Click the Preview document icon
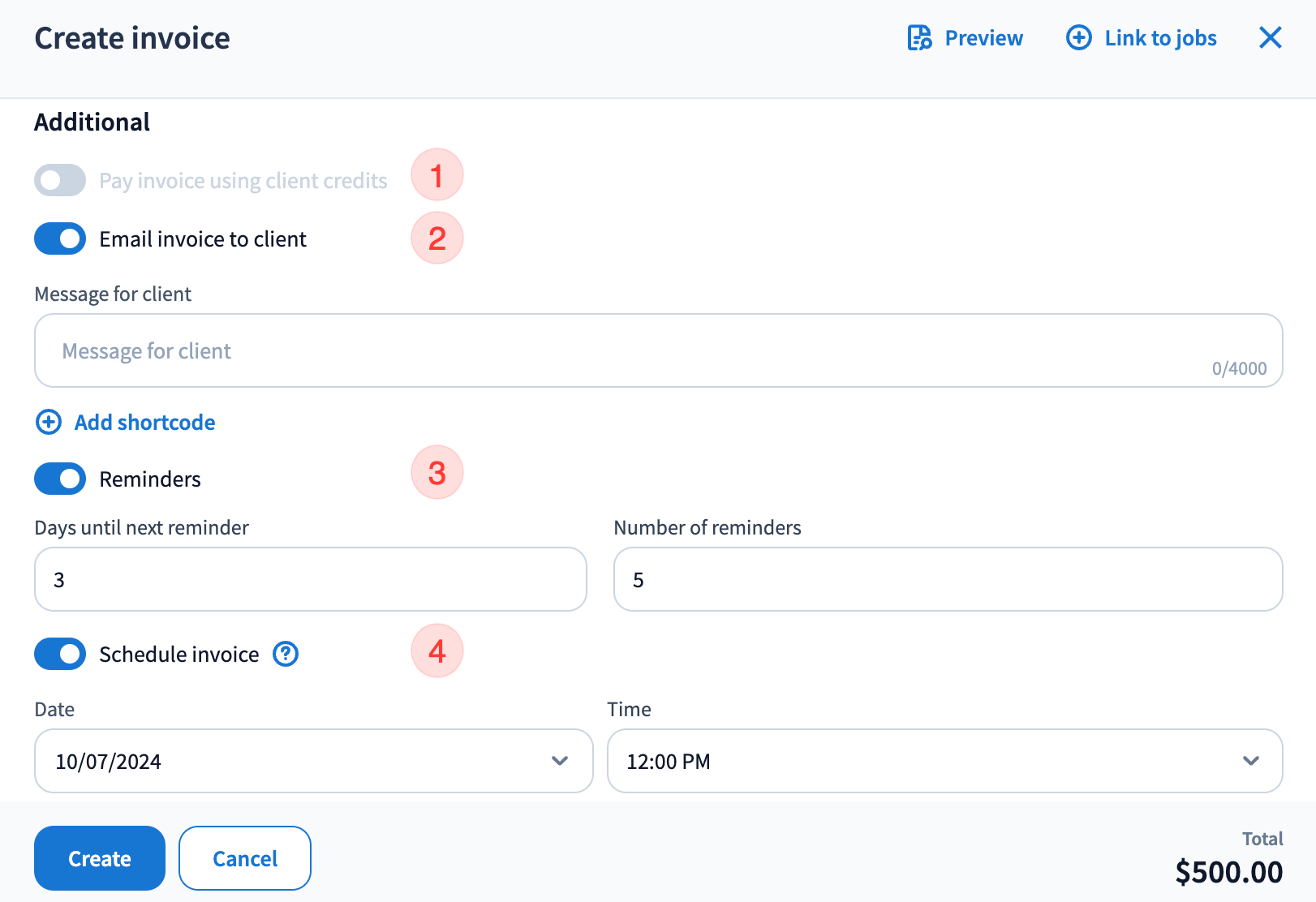Viewport: 1316px width, 902px height. [x=919, y=38]
